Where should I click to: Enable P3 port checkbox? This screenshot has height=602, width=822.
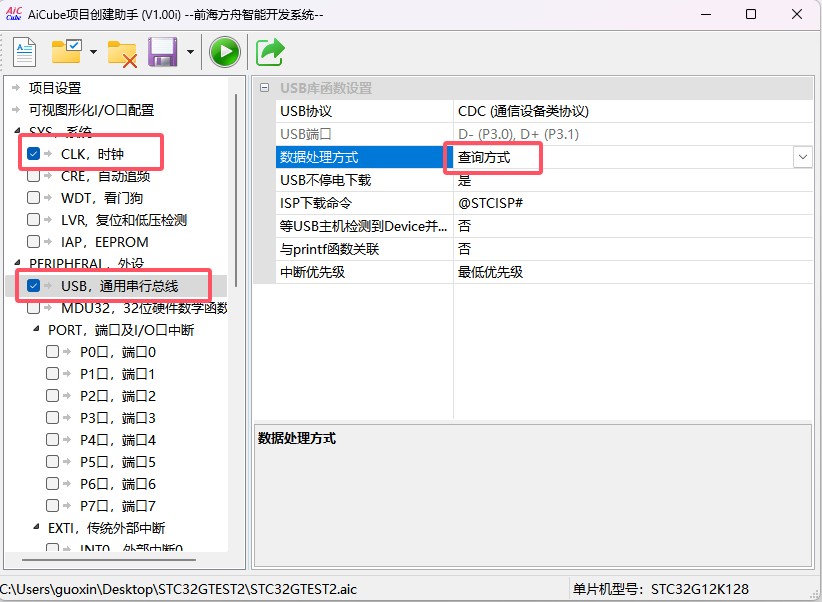pos(52,418)
